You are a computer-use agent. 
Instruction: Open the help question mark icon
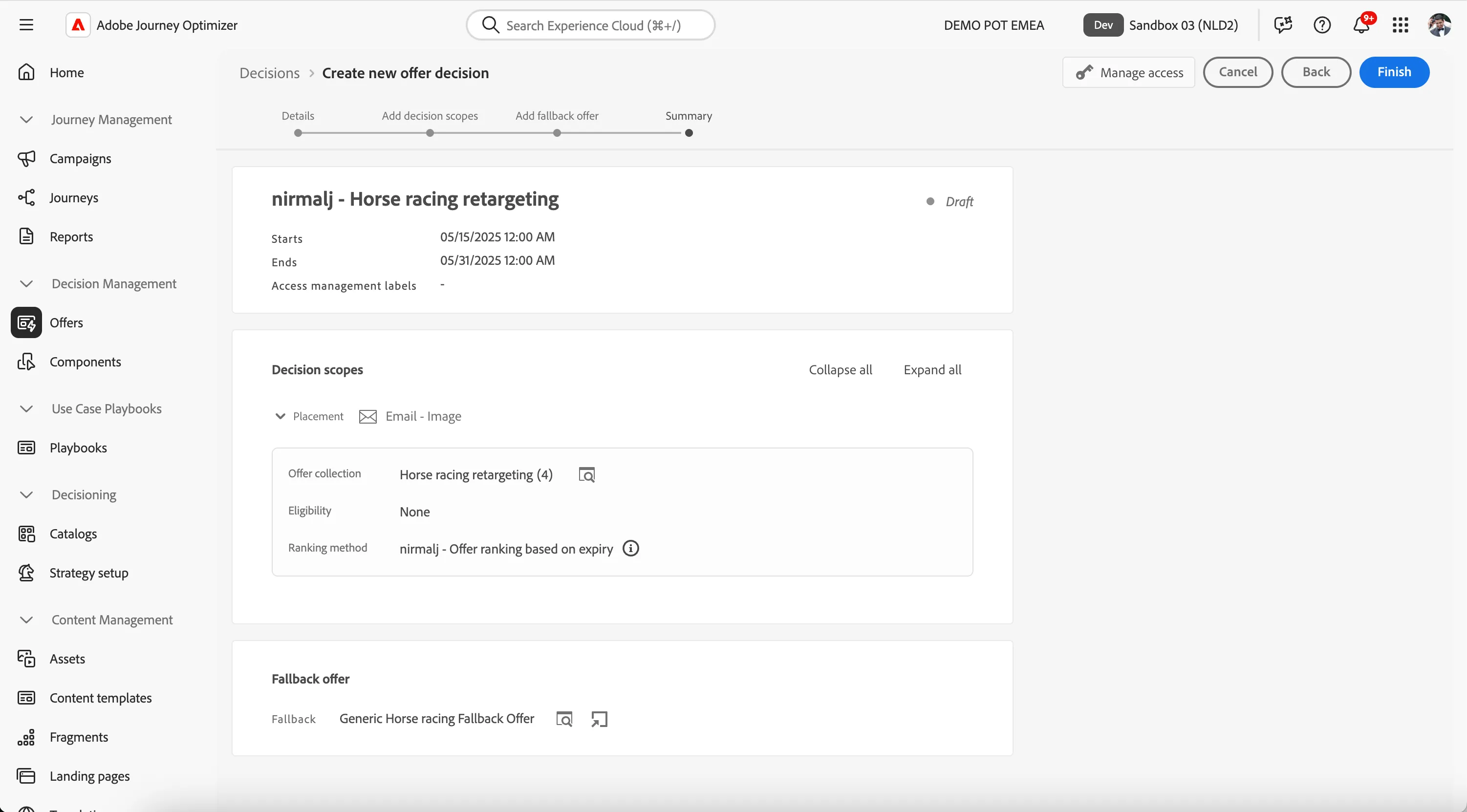pos(1322,25)
